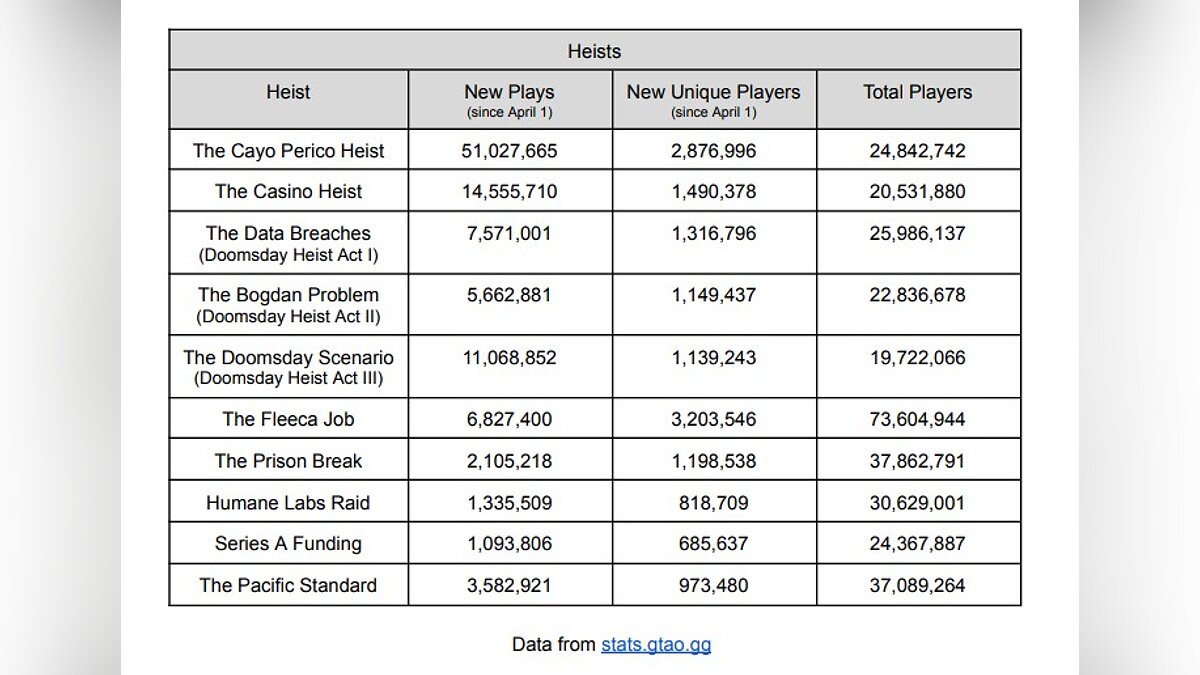Screen dimensions: 1200x675
Task: Click the New Unique Players header
Action: [x=713, y=92]
